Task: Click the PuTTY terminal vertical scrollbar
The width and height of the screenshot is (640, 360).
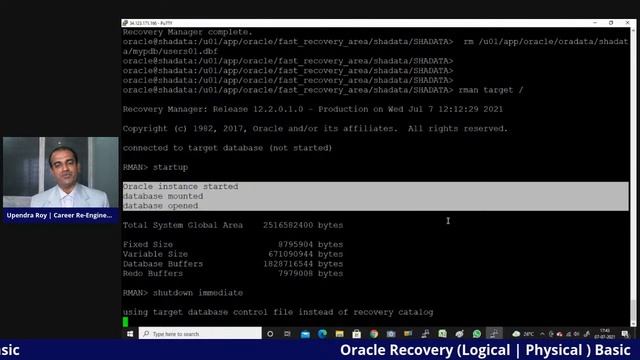Action: (633, 176)
